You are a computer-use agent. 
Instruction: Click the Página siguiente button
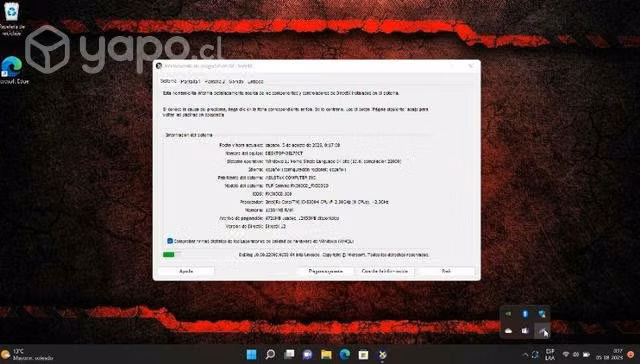pos(325,271)
